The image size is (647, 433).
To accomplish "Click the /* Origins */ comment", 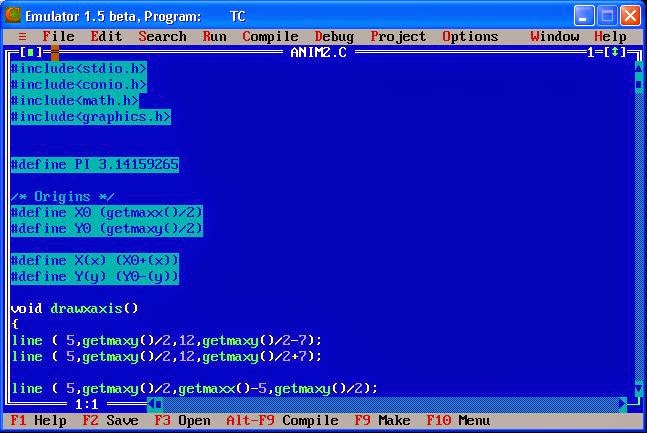I will [62, 196].
